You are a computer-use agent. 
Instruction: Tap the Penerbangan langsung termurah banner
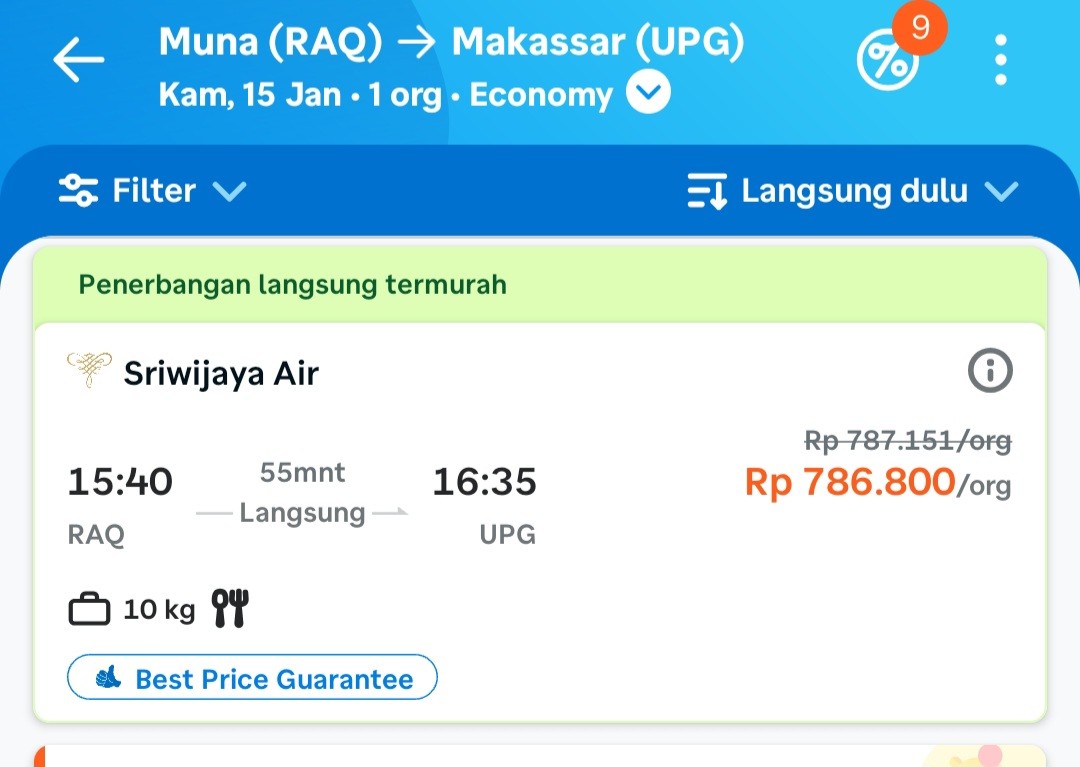tap(292, 285)
